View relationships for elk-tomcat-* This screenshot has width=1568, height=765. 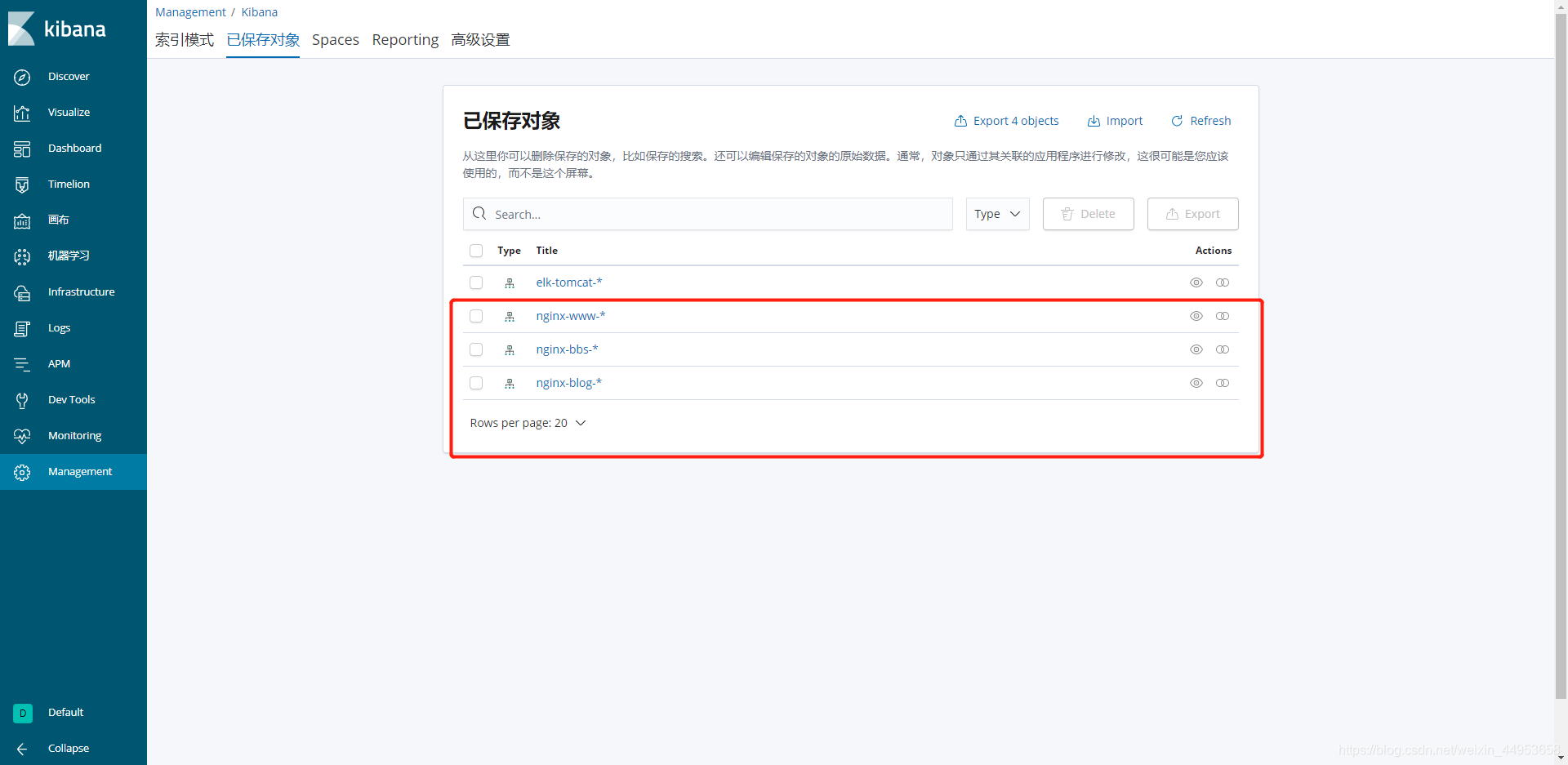point(1223,282)
